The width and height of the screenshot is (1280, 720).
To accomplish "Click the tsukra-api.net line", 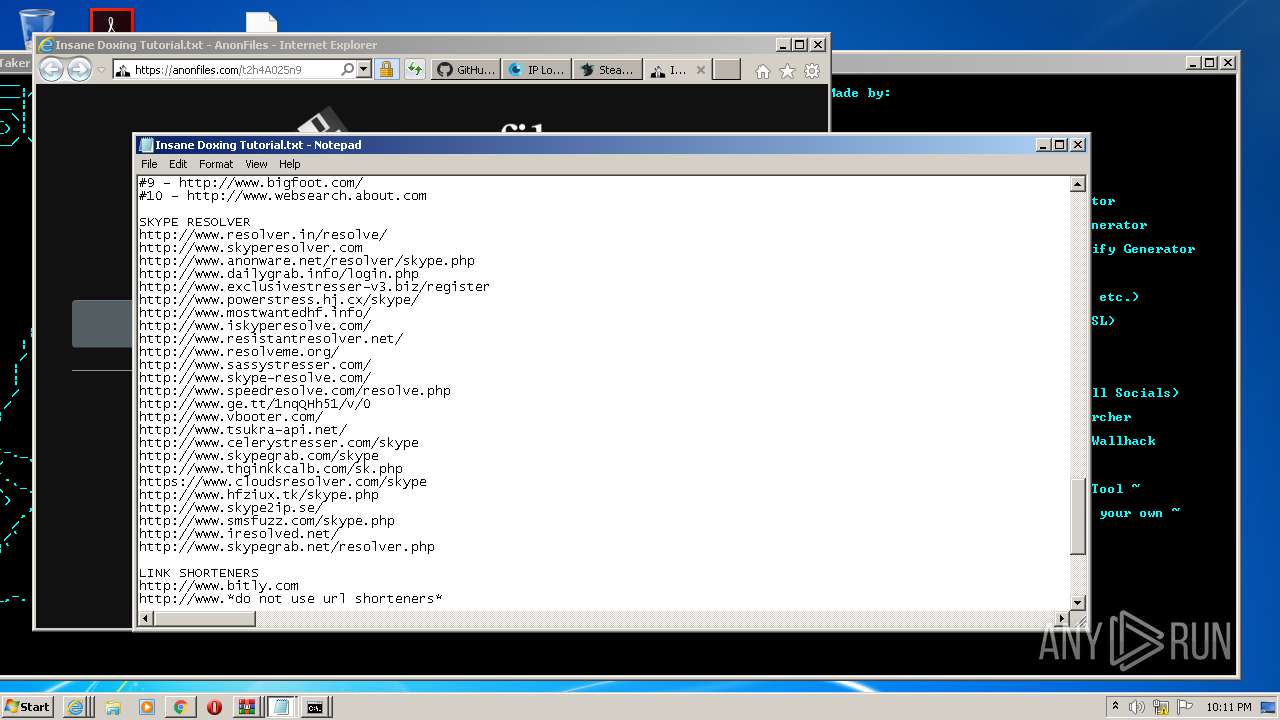I will 243,430.
